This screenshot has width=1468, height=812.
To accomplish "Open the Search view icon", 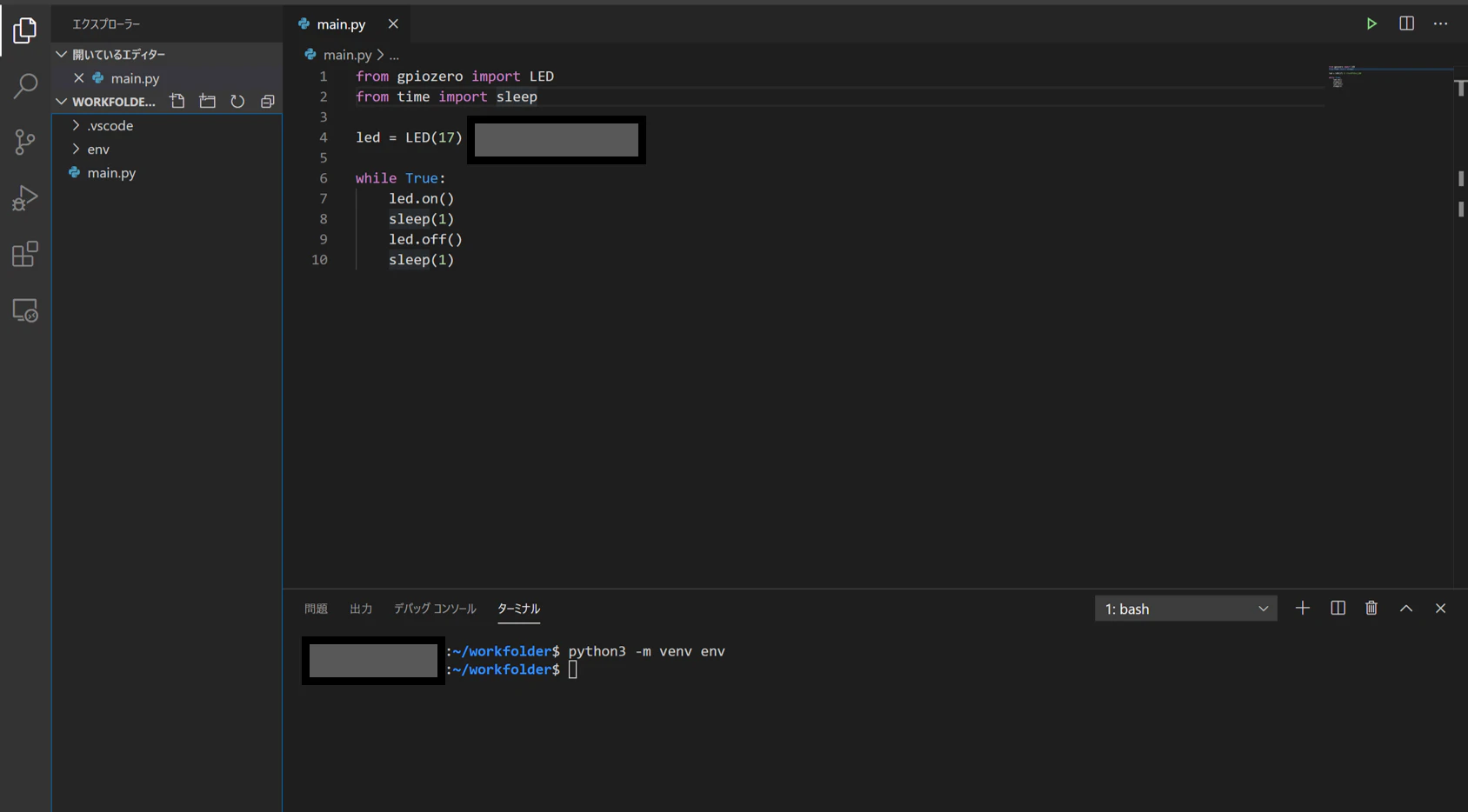I will tap(25, 85).
